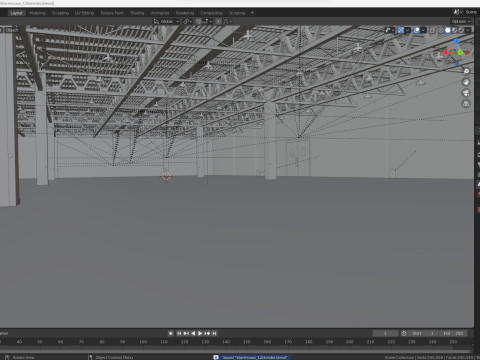The width and height of the screenshot is (480, 360).
Task: Open the overlays options dropdown arrow
Action: (423, 30)
